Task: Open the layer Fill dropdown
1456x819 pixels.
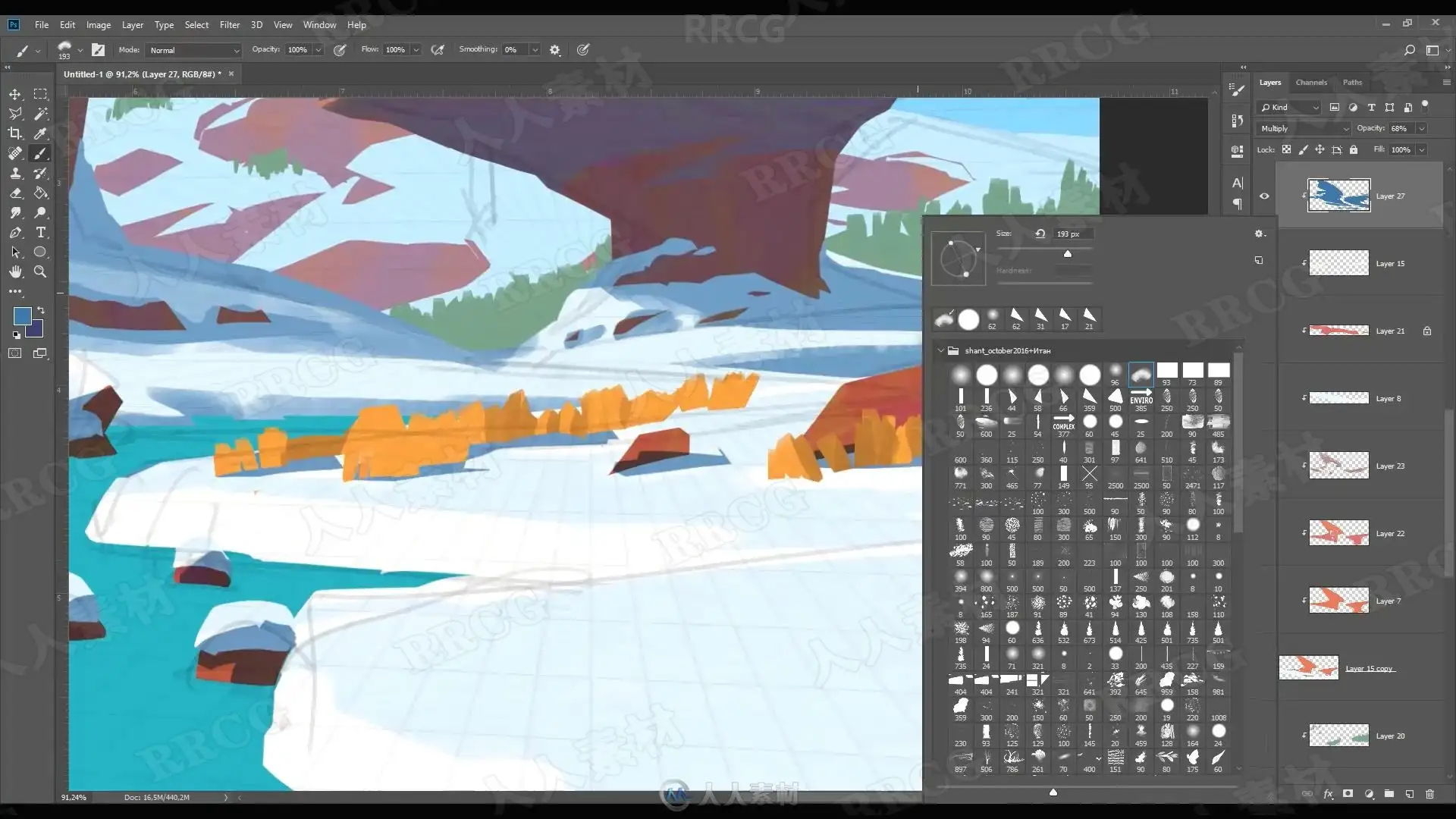Action: pos(1422,149)
